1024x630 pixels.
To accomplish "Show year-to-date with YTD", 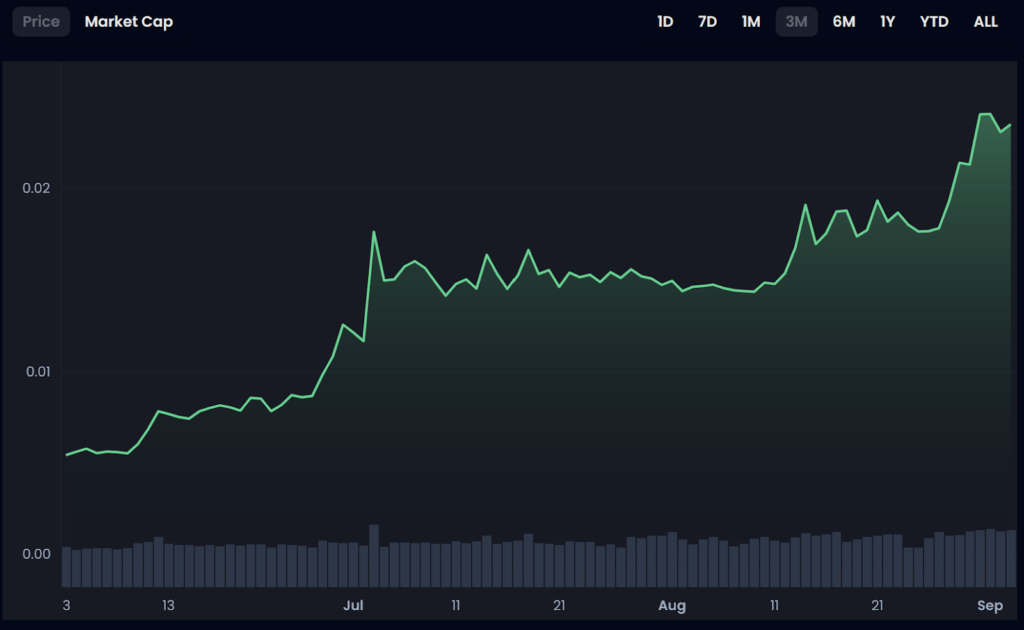I will coord(934,21).
